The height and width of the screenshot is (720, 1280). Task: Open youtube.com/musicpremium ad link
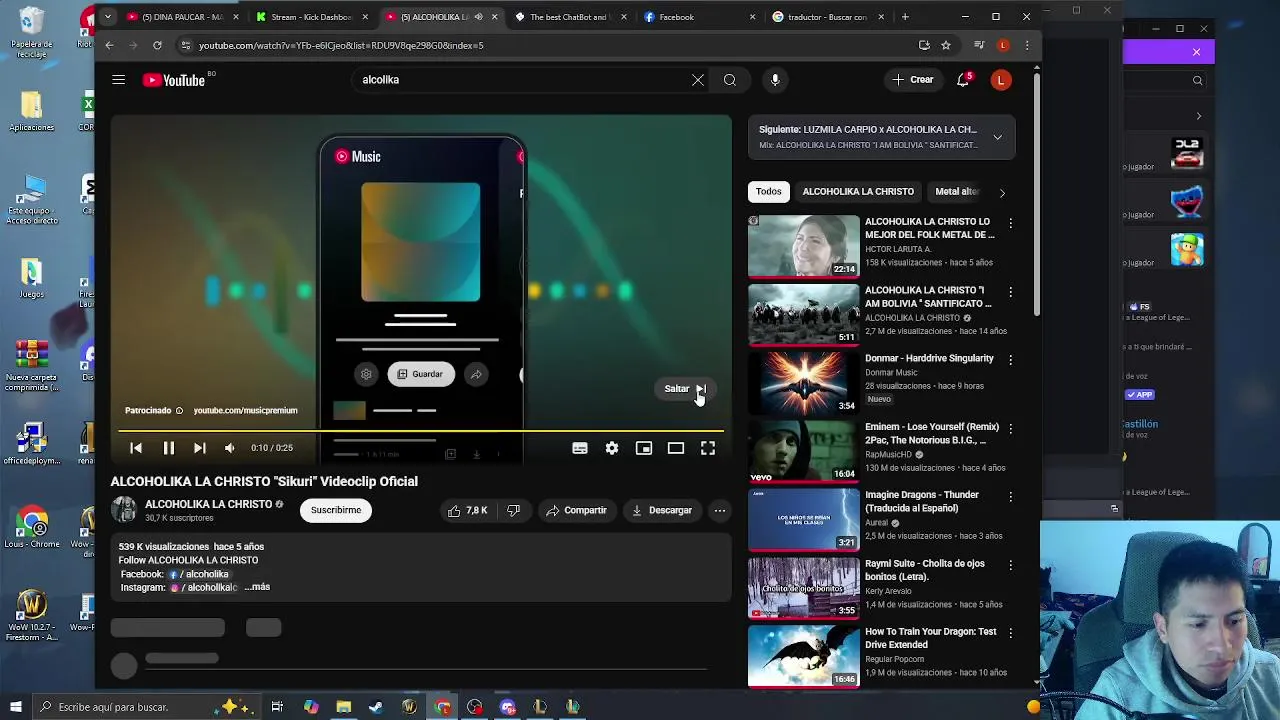point(245,410)
